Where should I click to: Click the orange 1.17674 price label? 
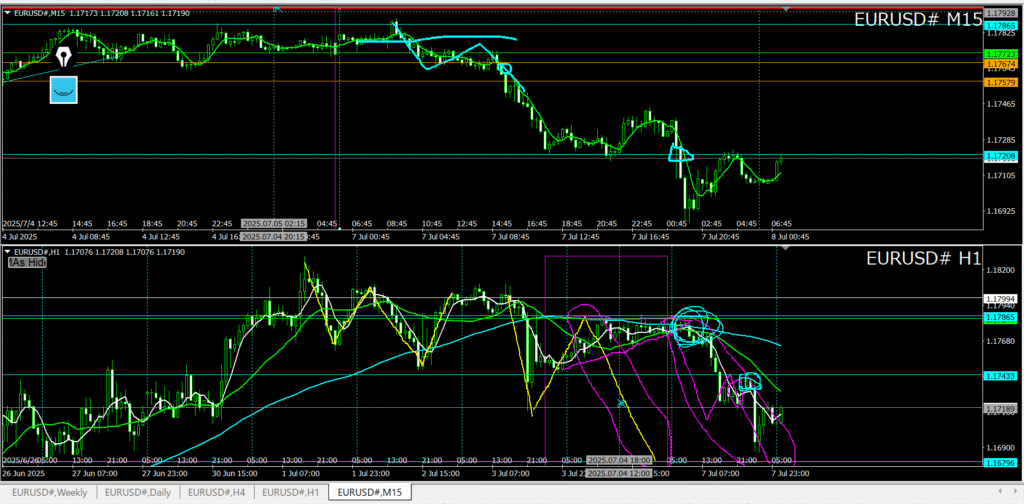coord(1001,64)
